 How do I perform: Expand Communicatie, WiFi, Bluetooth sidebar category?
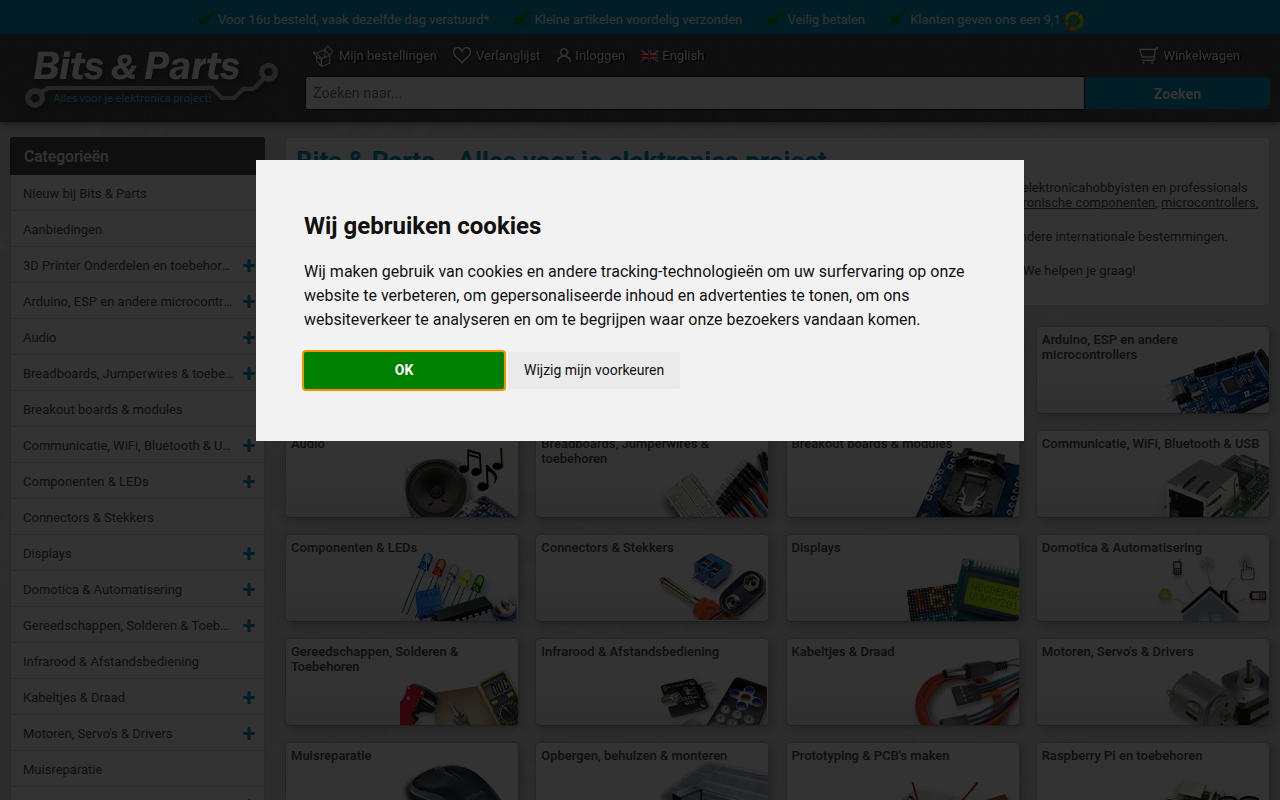[249, 446]
